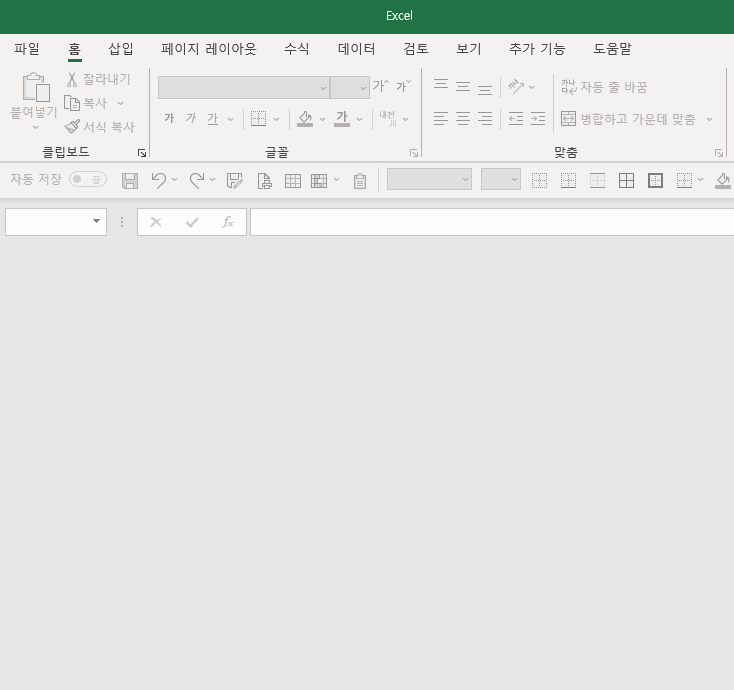Image resolution: width=734 pixels, height=690 pixels.
Task: Click the ribbon fill color bucket
Action: [305, 119]
